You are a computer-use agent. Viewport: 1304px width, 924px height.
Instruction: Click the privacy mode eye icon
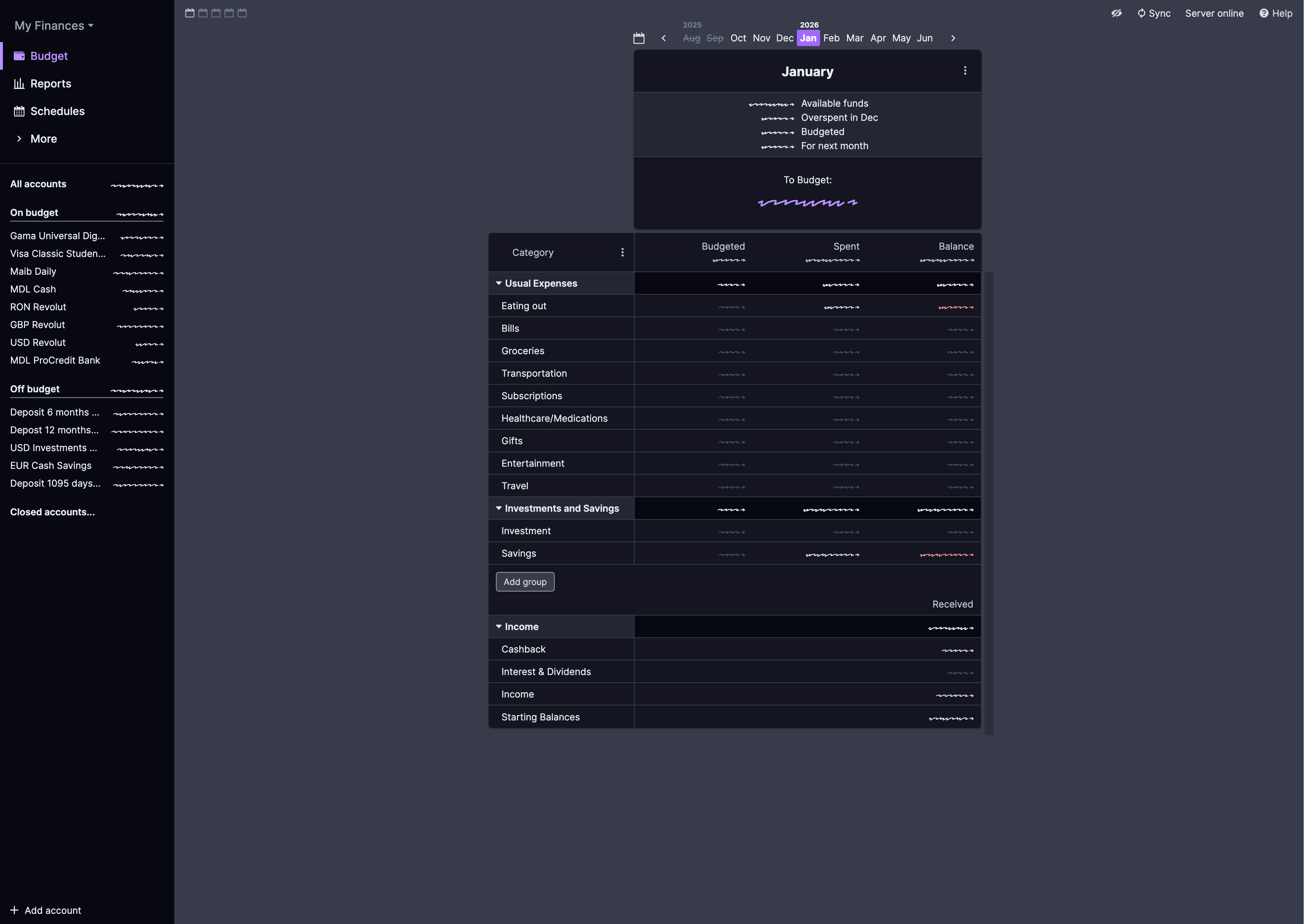point(1116,13)
